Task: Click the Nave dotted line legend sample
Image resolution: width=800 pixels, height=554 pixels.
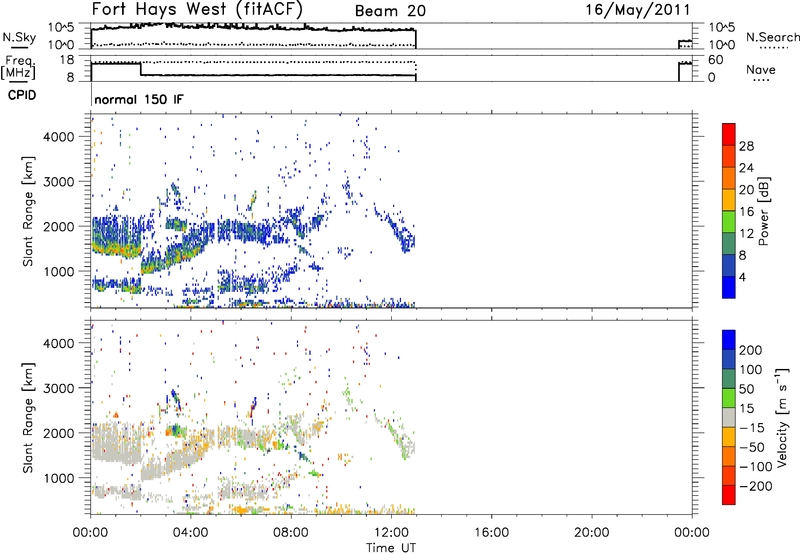Action: point(761,80)
